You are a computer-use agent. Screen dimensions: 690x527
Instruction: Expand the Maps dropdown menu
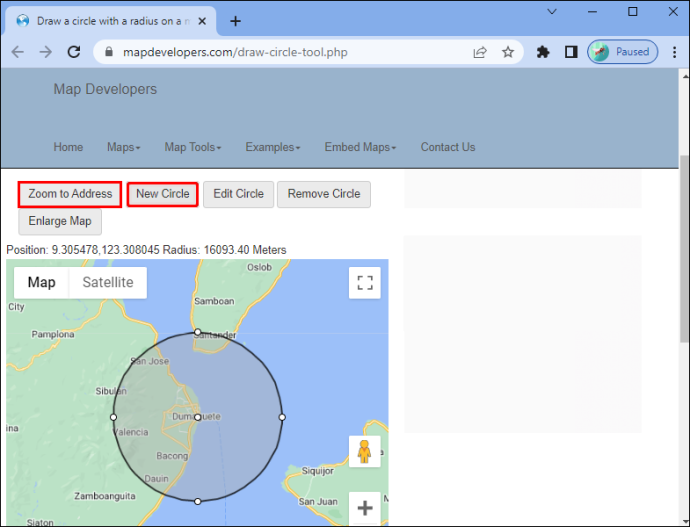point(123,147)
